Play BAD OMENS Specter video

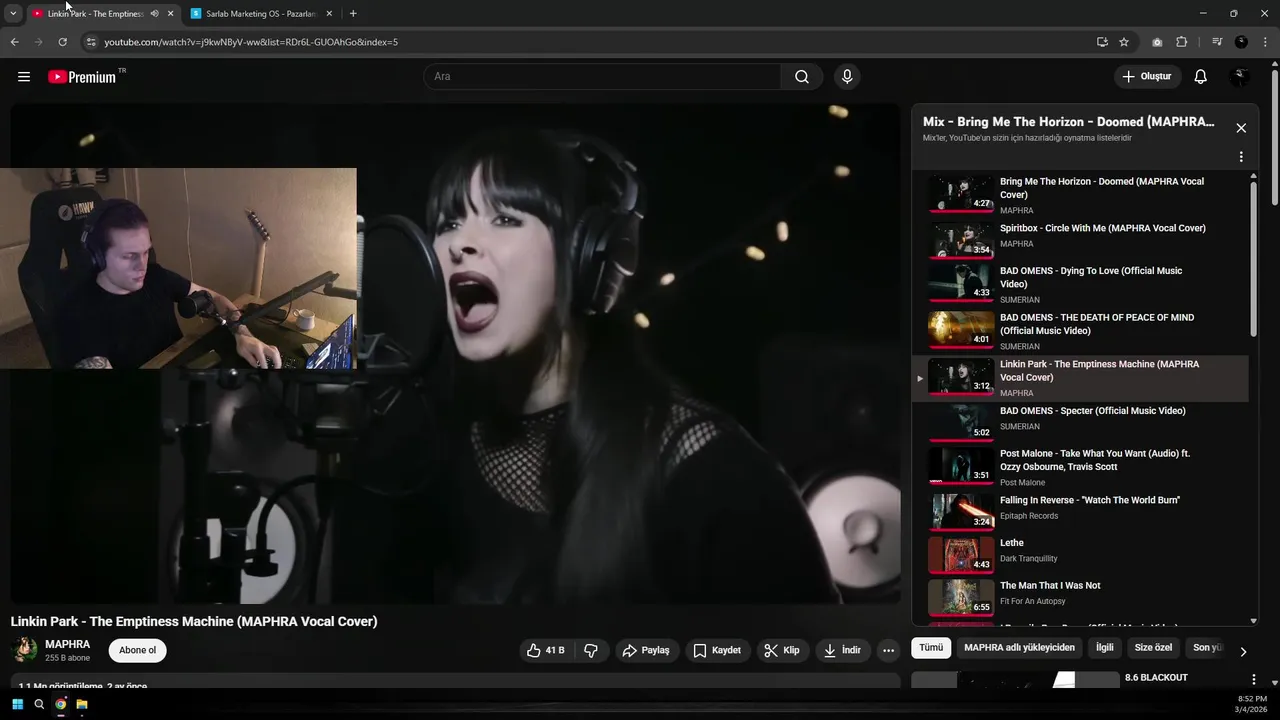[x=1080, y=422]
